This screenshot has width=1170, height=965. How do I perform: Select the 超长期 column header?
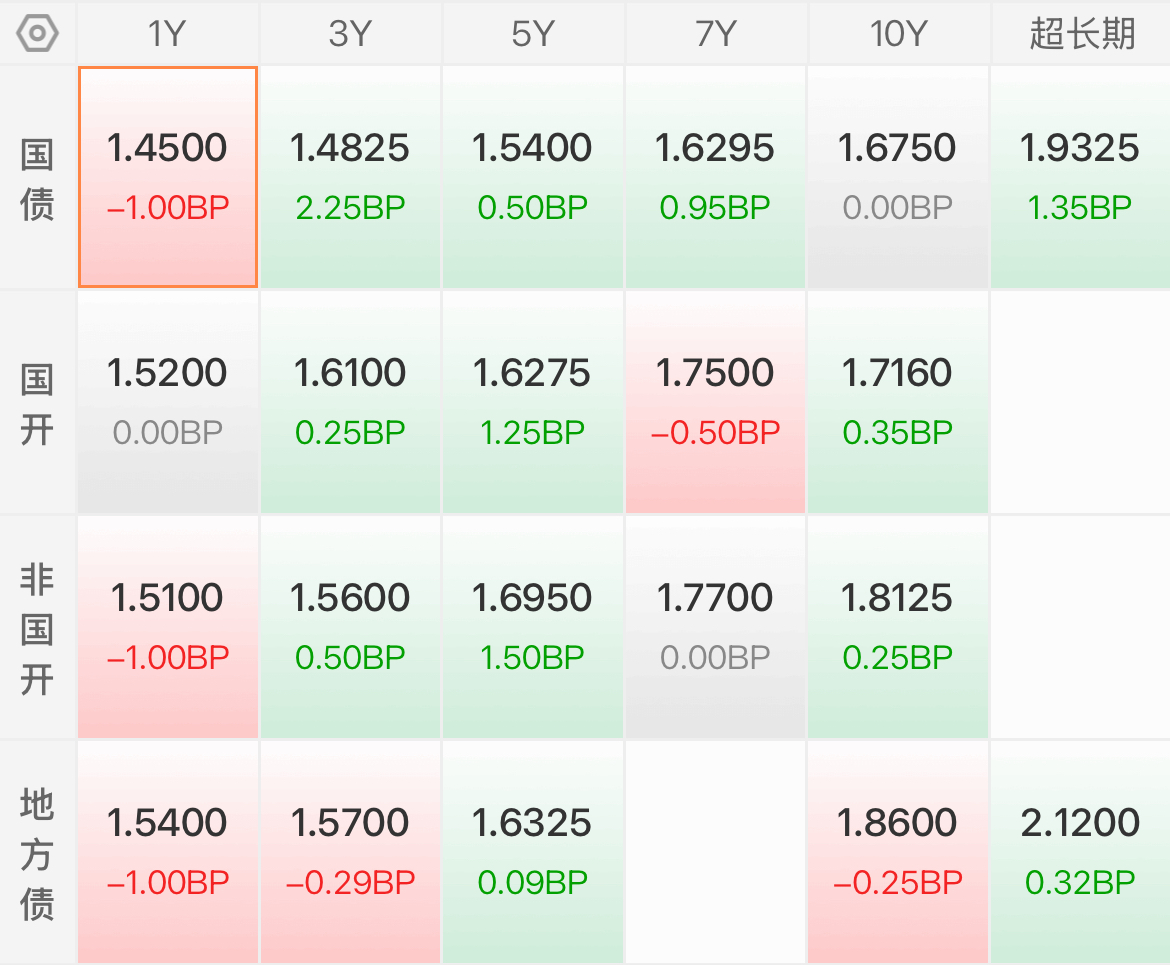click(x=1081, y=34)
